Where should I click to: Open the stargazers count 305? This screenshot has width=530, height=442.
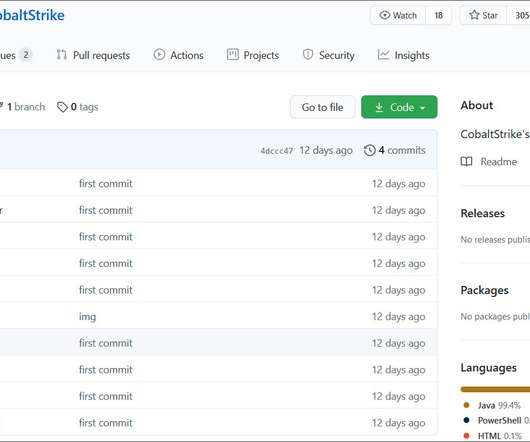point(521,16)
